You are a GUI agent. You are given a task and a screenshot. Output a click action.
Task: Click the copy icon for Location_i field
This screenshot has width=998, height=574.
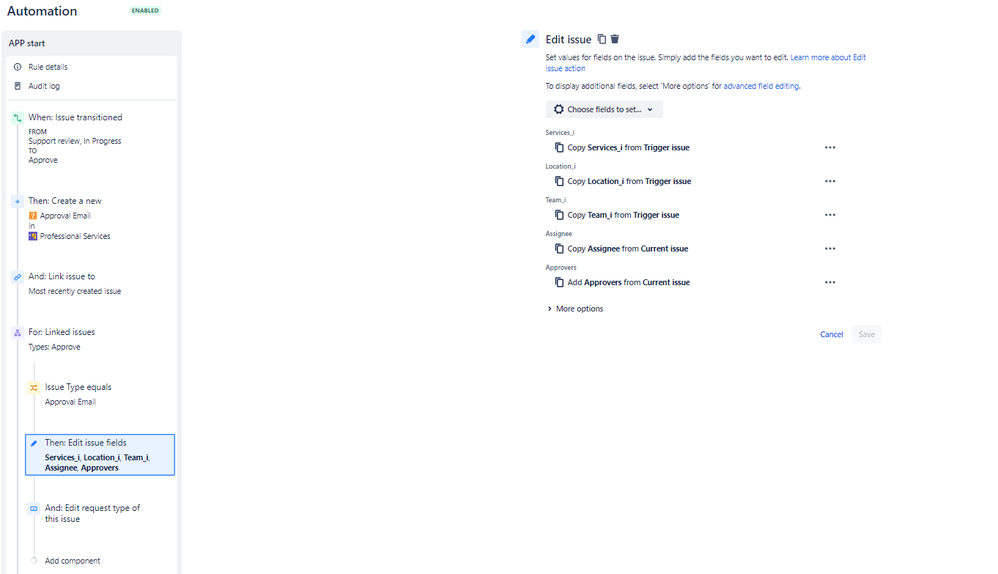[559, 181]
